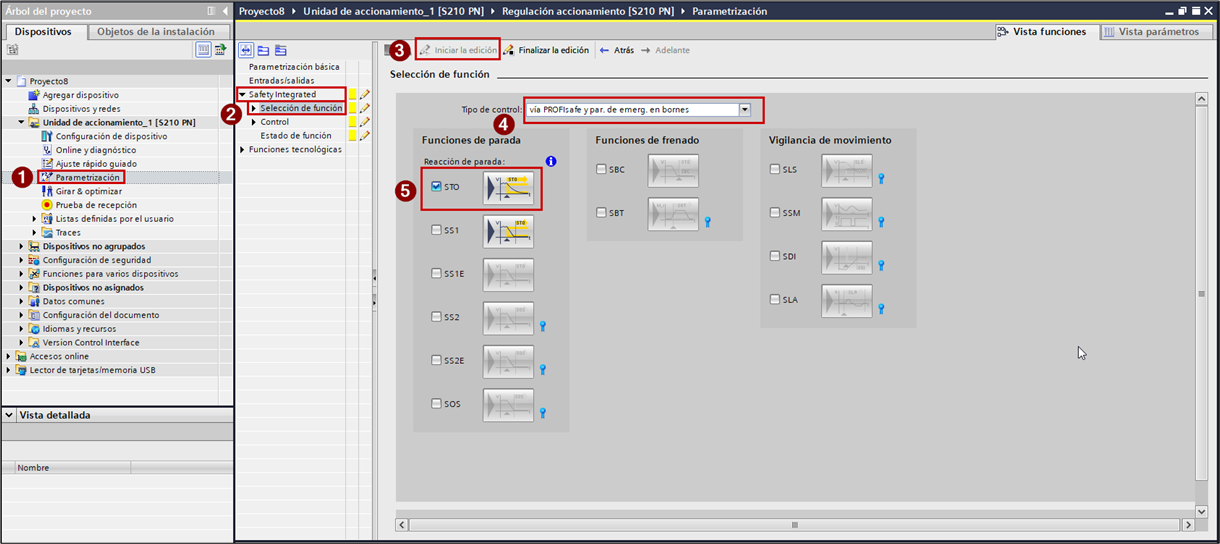This screenshot has height=544, width=1220.
Task: Click the Online y diagnóstico icon in tree
Action: pos(47,150)
